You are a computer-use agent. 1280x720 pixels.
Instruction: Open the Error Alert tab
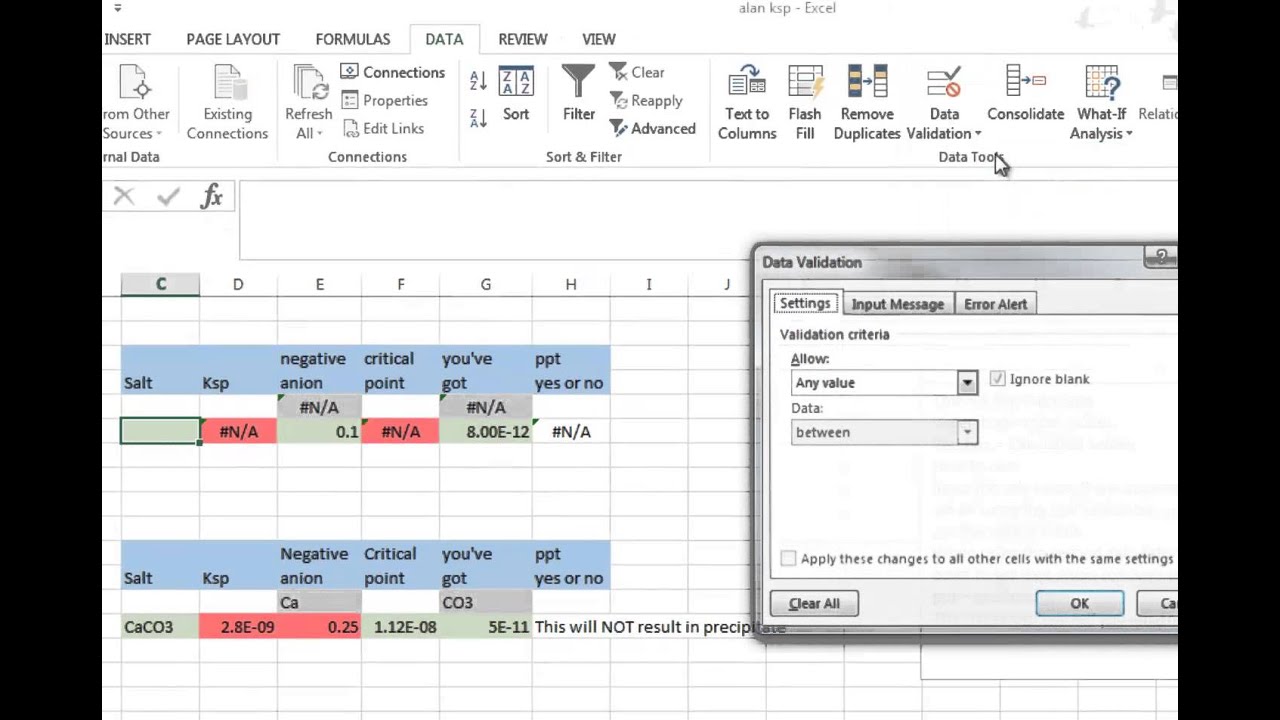pos(995,304)
